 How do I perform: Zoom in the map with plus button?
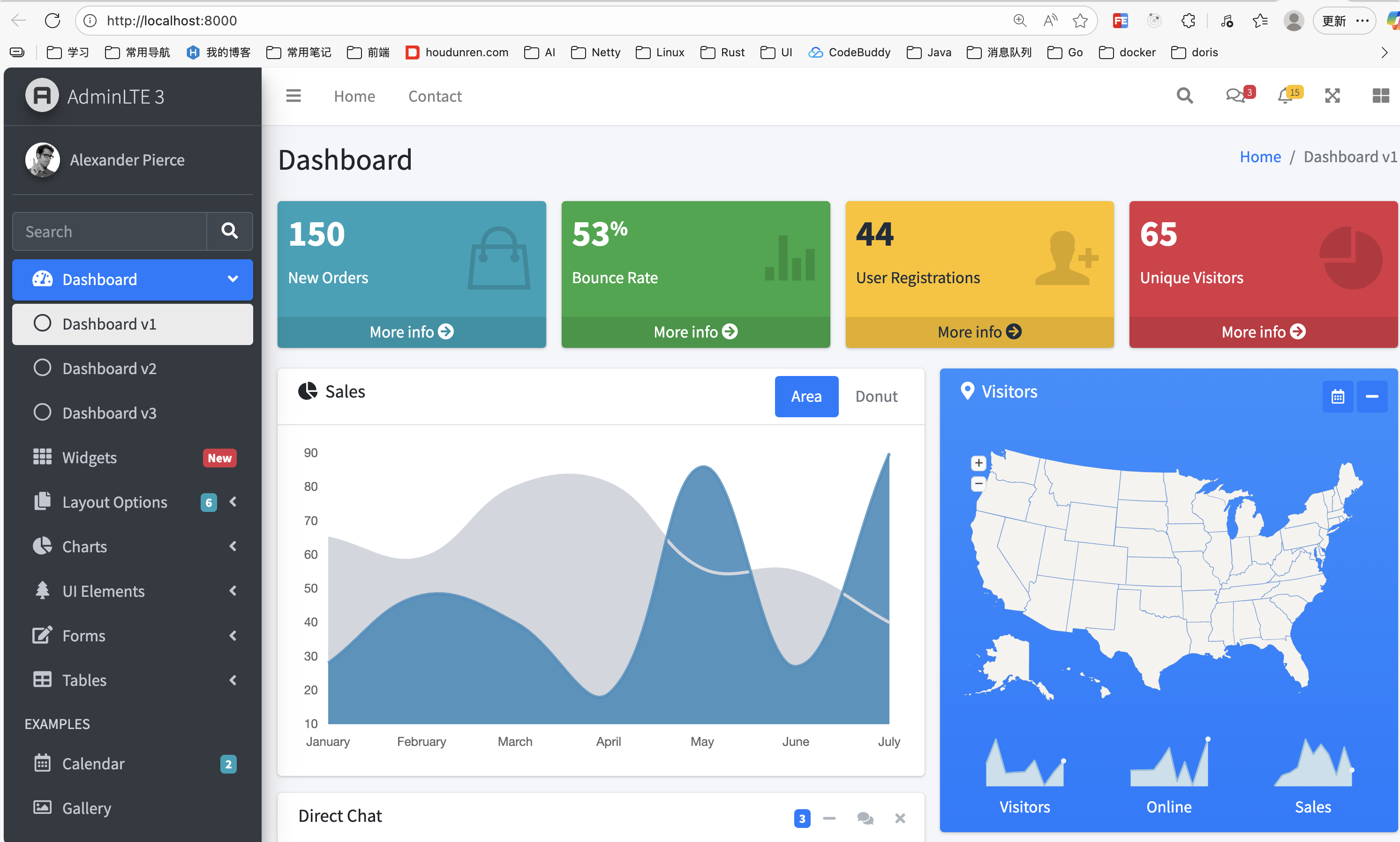point(978,463)
